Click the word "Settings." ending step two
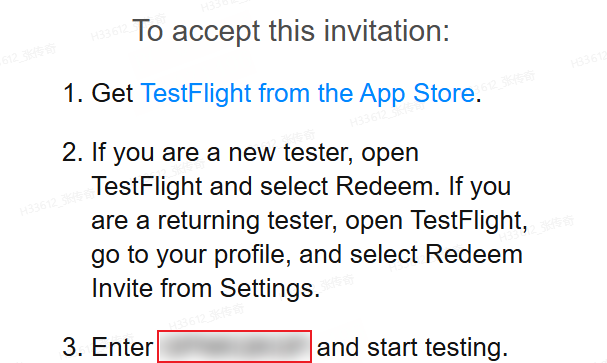This screenshot has width=607, height=363. point(270,288)
